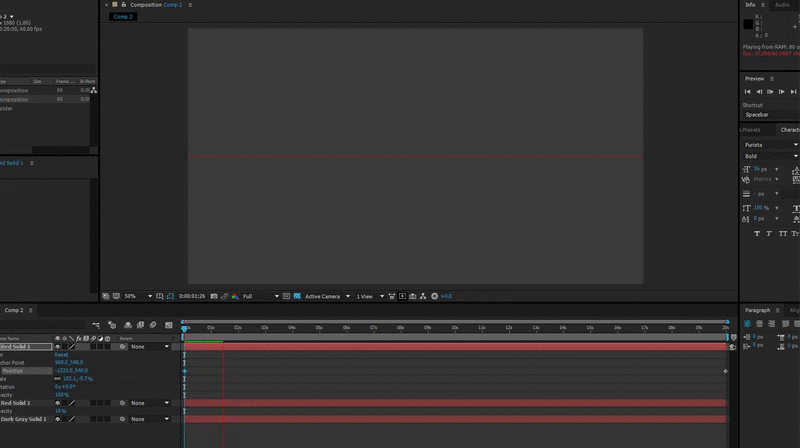Screen dimensions: 800x448
Task: Play the preview from Preview panel
Action: coord(770,92)
